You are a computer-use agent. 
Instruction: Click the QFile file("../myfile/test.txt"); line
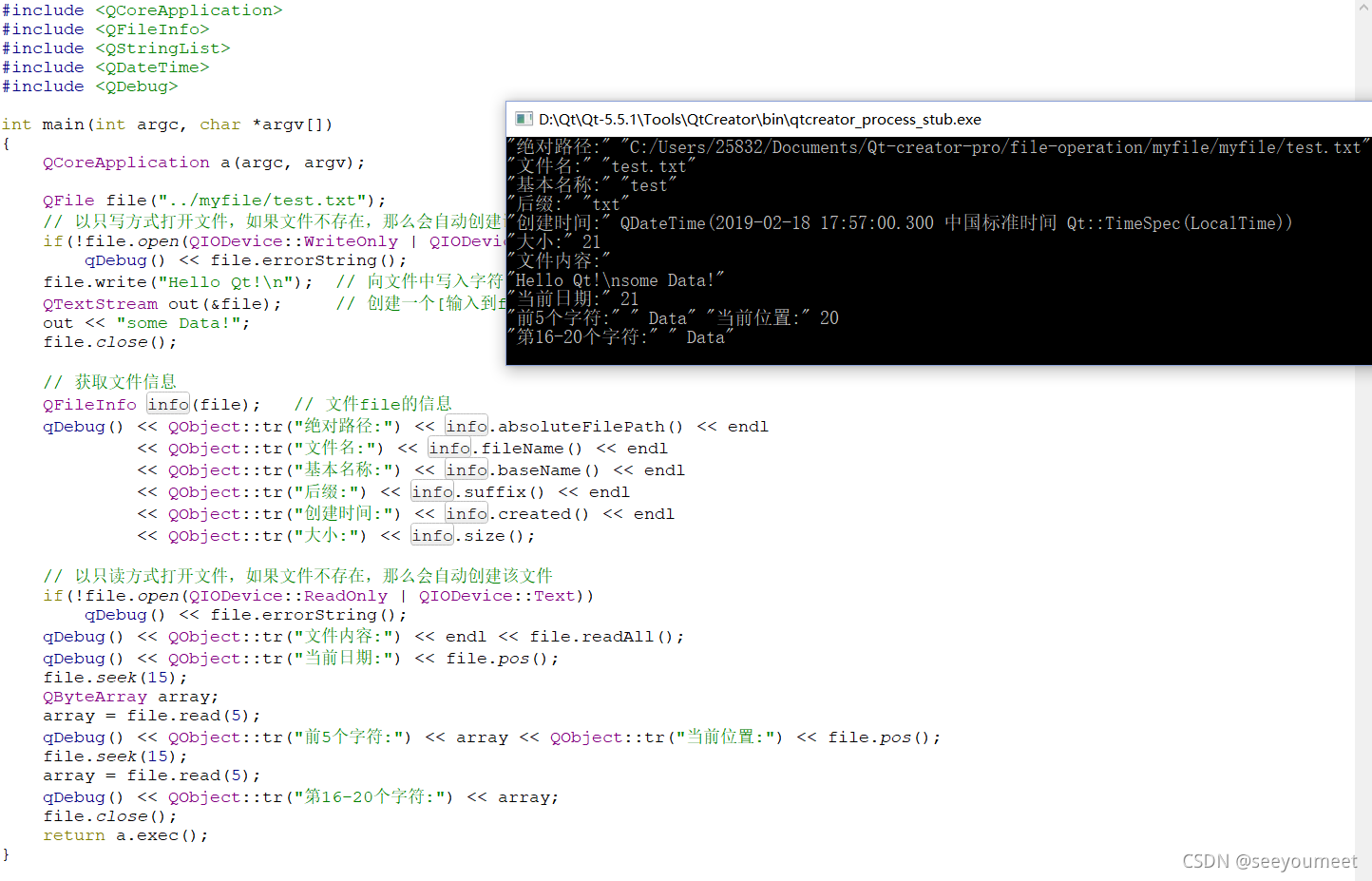click(x=215, y=201)
